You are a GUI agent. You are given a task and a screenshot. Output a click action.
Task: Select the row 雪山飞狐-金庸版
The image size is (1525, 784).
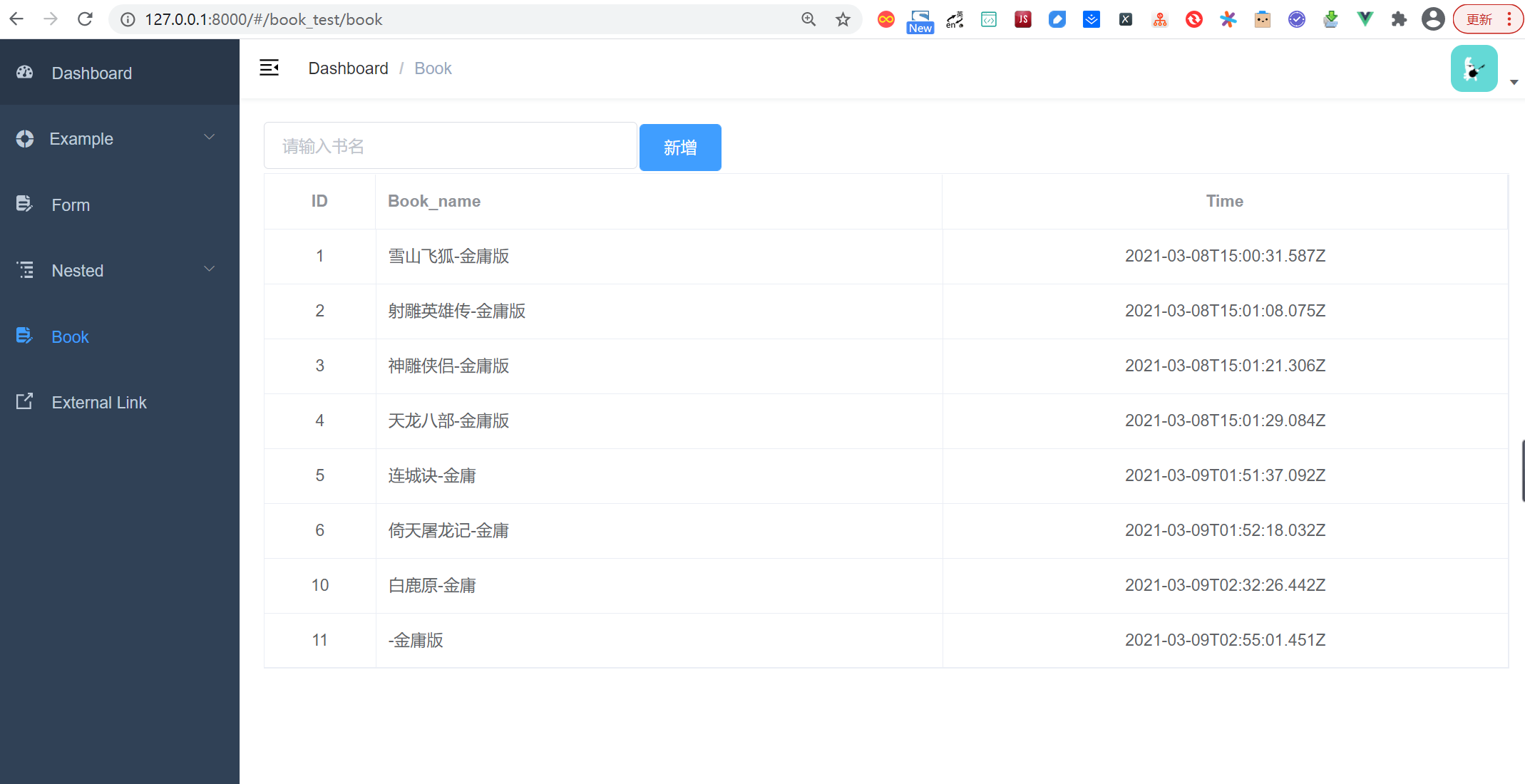885,256
